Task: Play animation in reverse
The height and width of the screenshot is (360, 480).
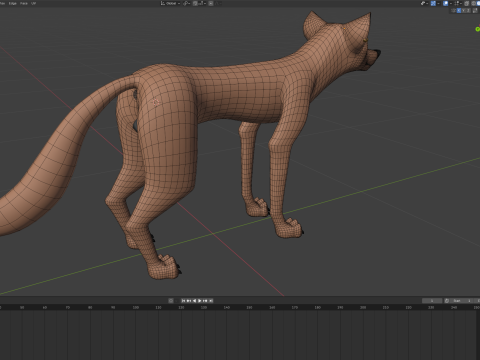Action: pyautogui.click(x=194, y=301)
